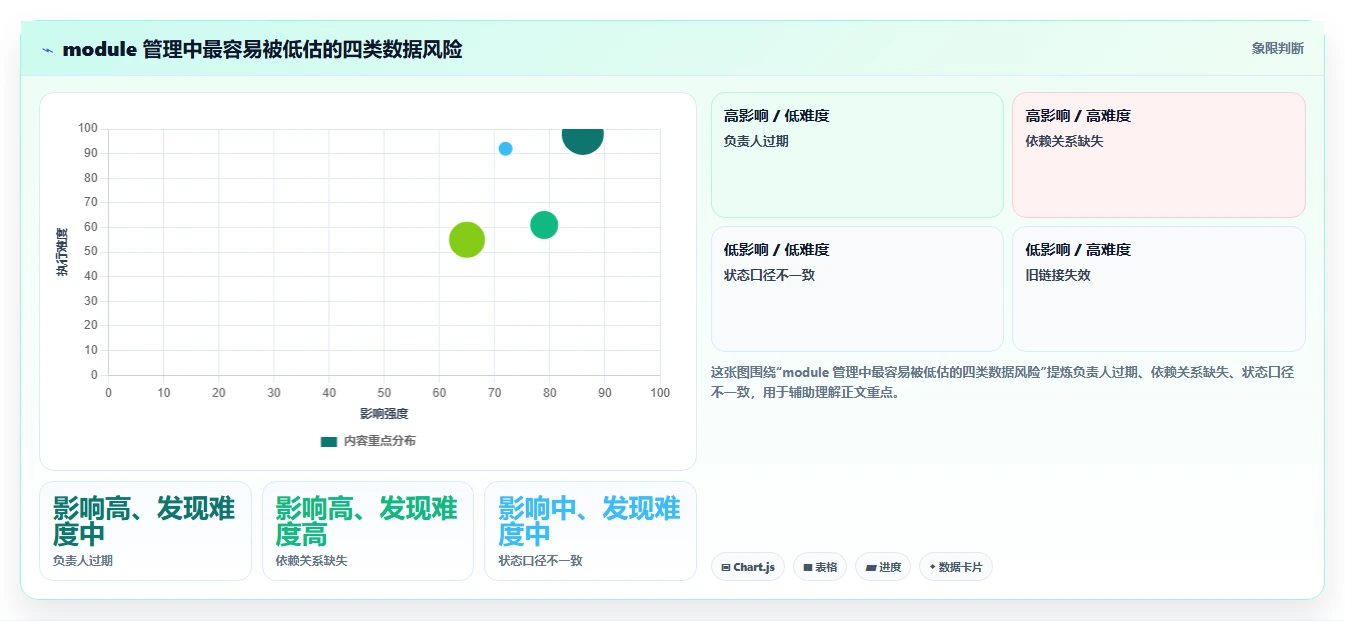The height and width of the screenshot is (621, 1345).
Task: Click the description paragraph starting 这张图围绕
Action: tap(1003, 382)
